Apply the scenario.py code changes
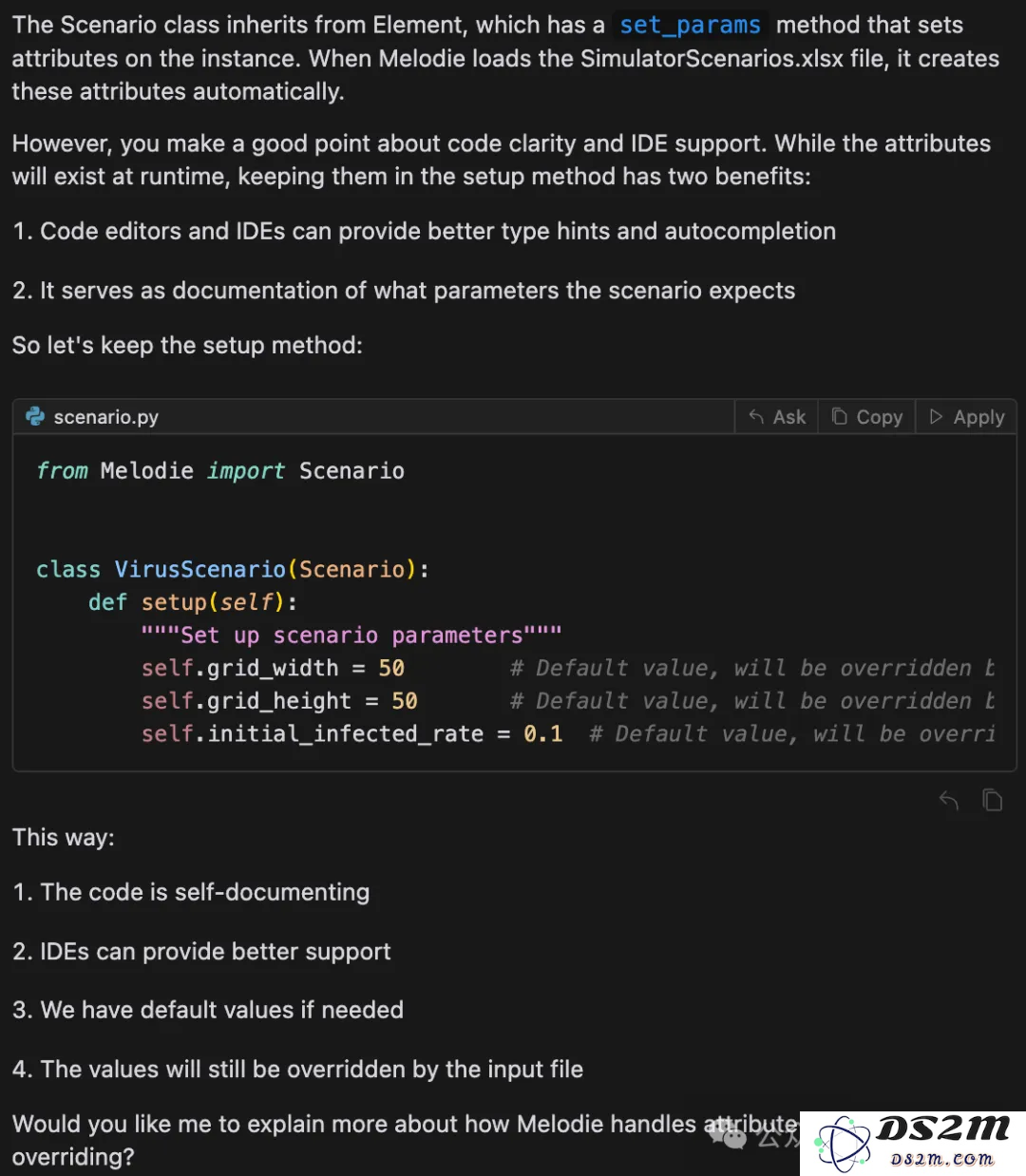Image resolution: width=1026 pixels, height=1176 pixels. [x=966, y=417]
